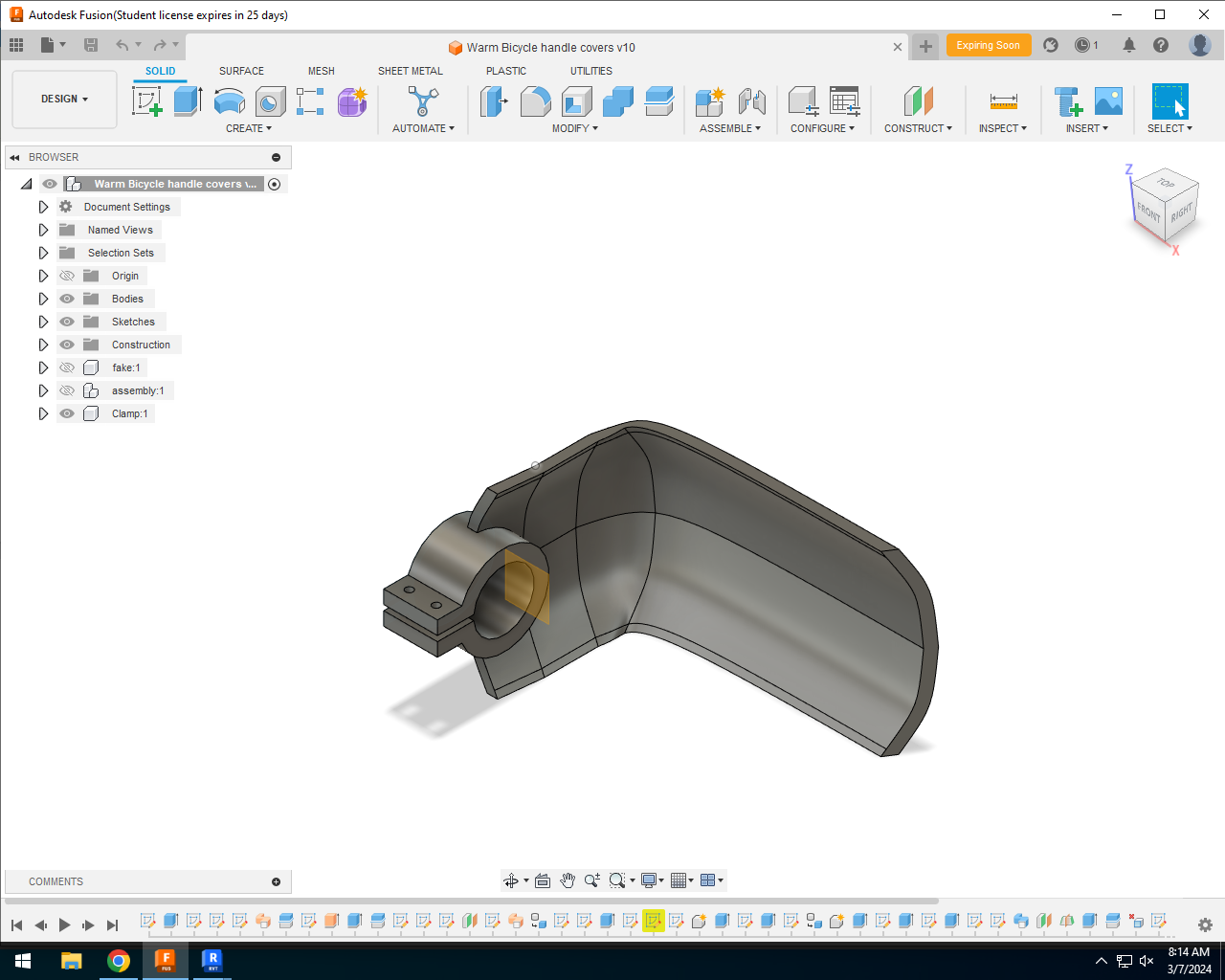Open the Data Panel grid icon
The height and width of the screenshot is (980, 1225).
(16, 45)
